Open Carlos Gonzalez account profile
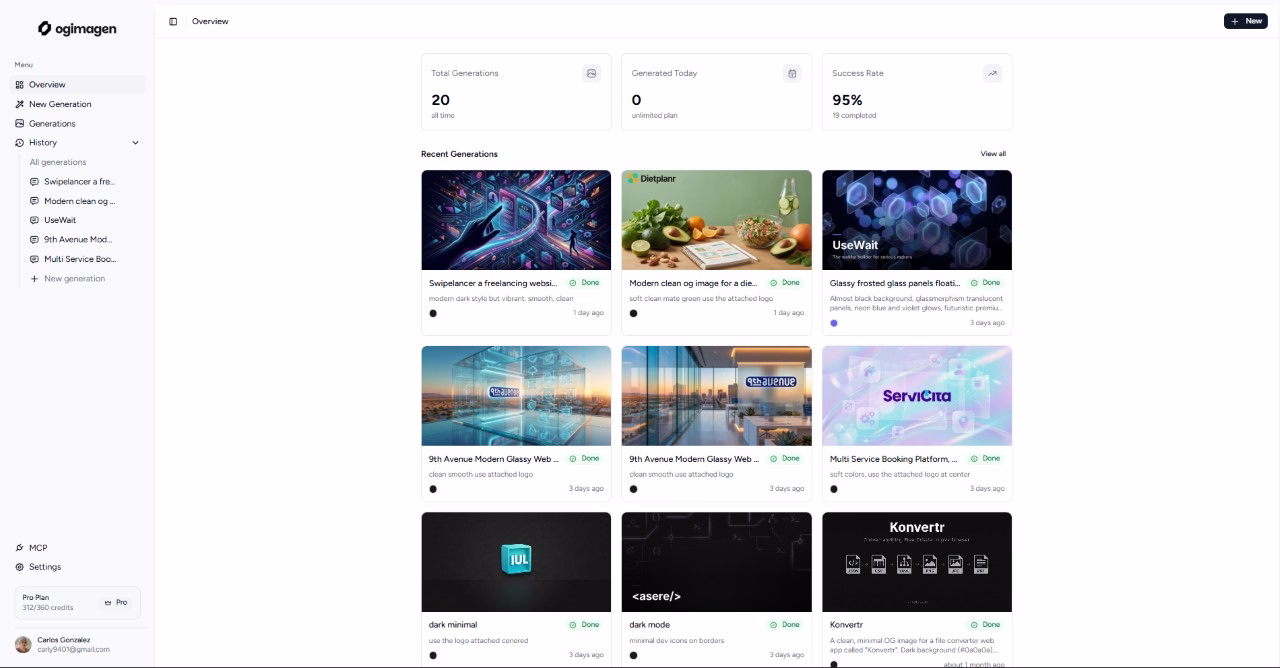This screenshot has height=668, width=1280. (78, 645)
